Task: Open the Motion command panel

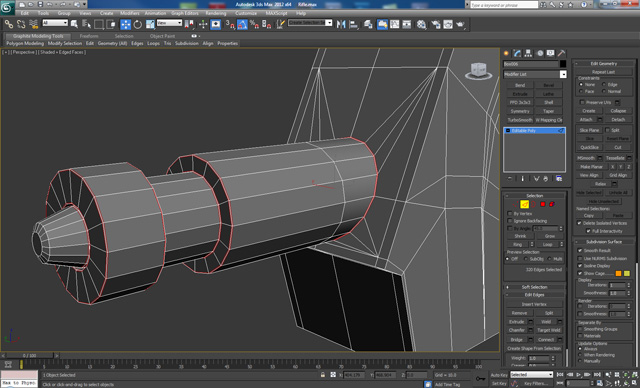Action: (x=540, y=53)
